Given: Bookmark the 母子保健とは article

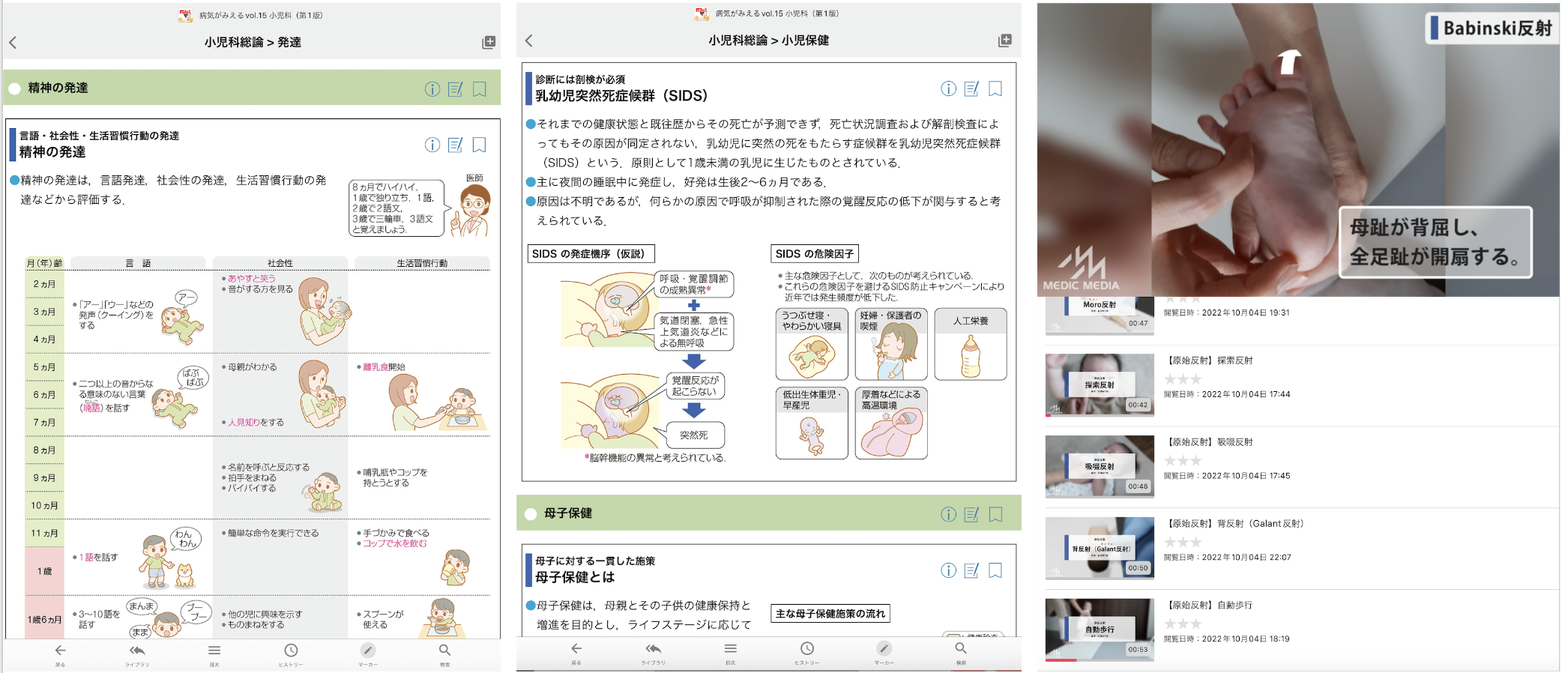Looking at the screenshot, I should 995,570.
